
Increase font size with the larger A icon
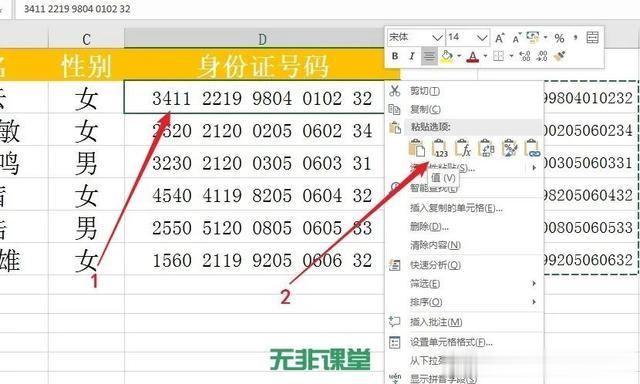point(499,38)
